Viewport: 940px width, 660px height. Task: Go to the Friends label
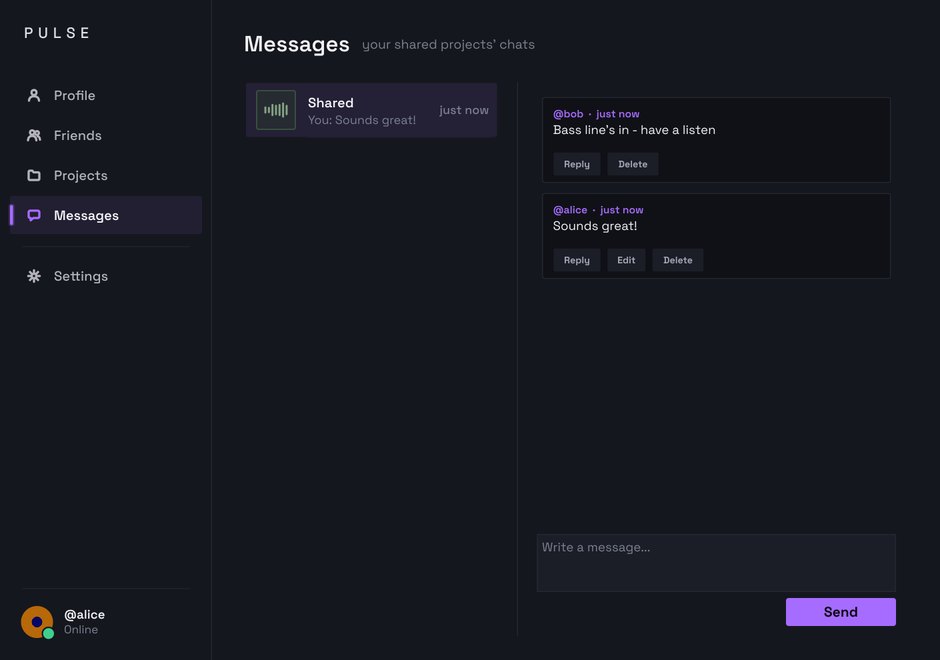click(77, 135)
